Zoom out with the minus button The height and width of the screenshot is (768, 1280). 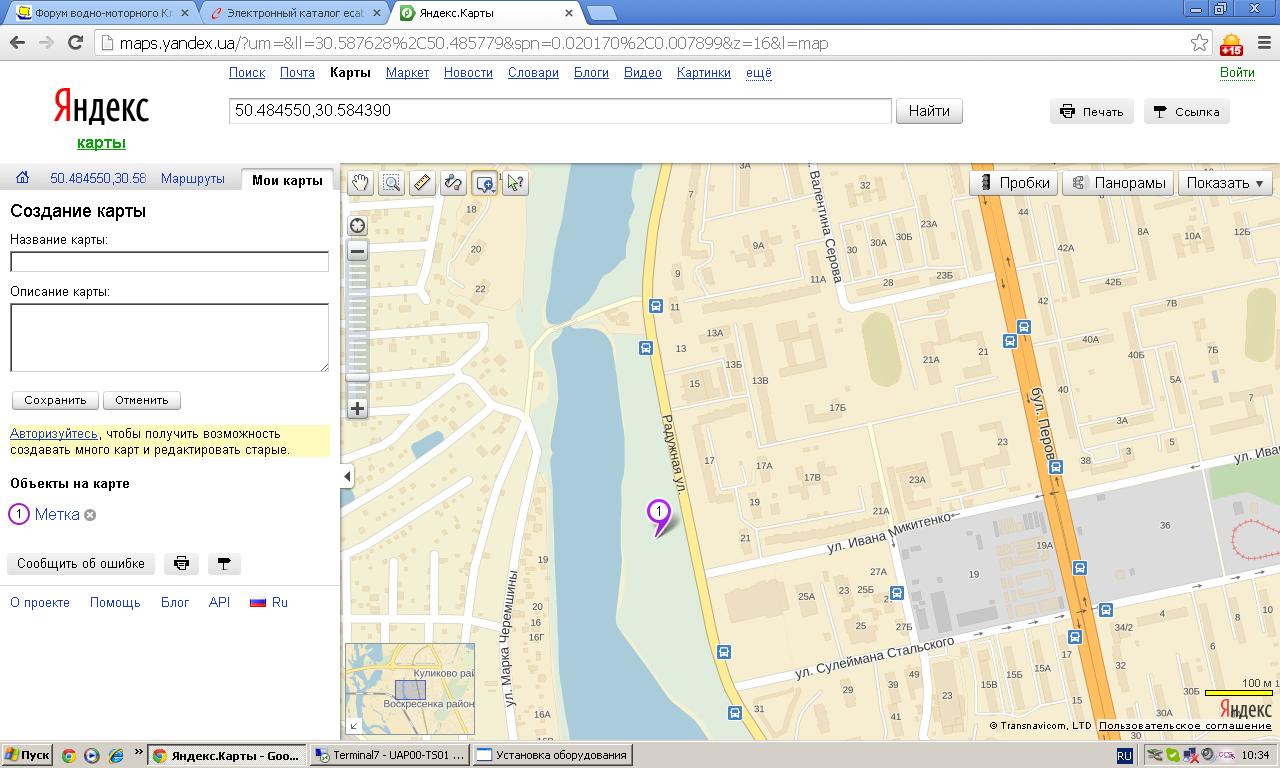coord(357,251)
